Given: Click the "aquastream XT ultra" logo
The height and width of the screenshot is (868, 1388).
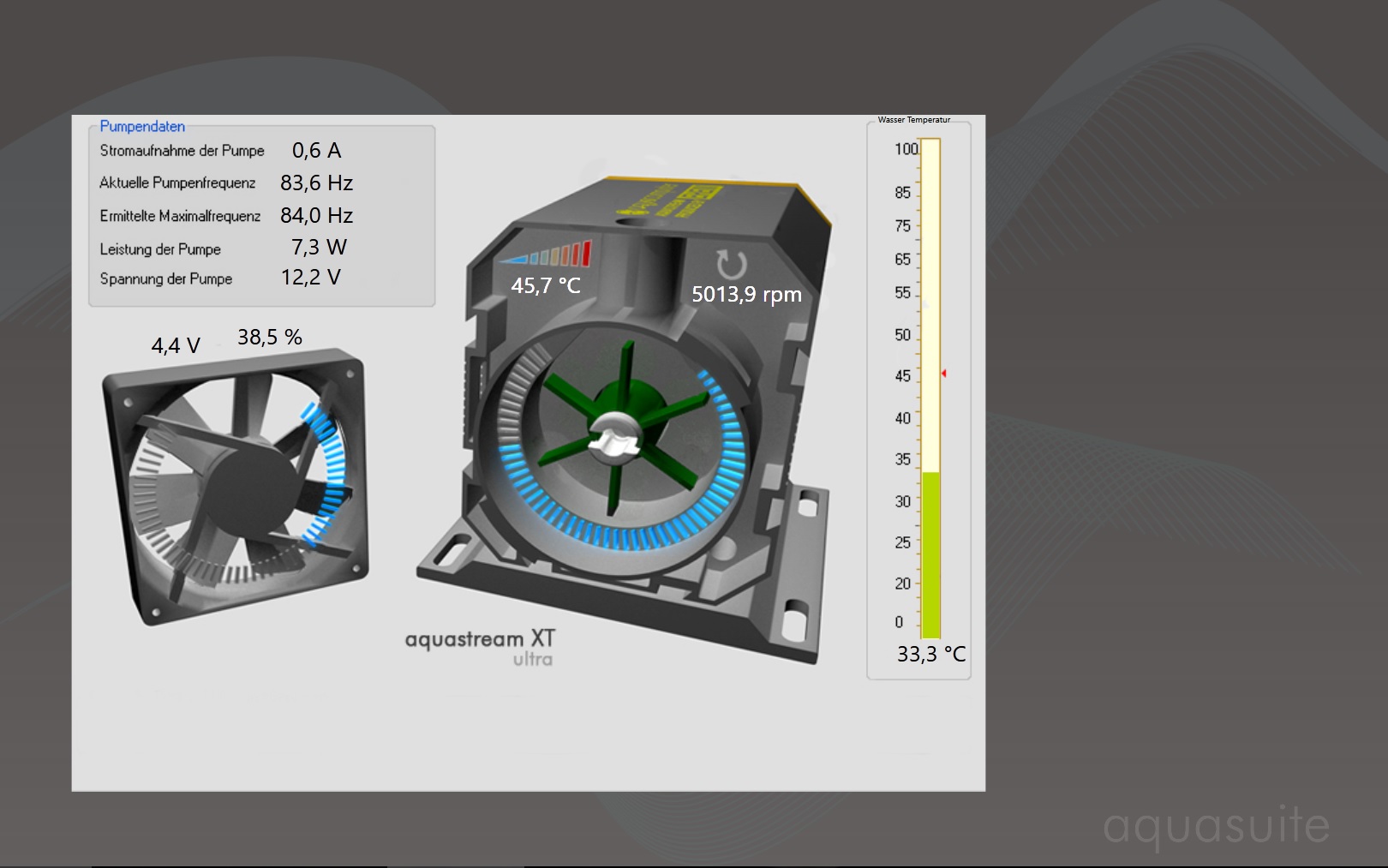Looking at the screenshot, I should 481,647.
